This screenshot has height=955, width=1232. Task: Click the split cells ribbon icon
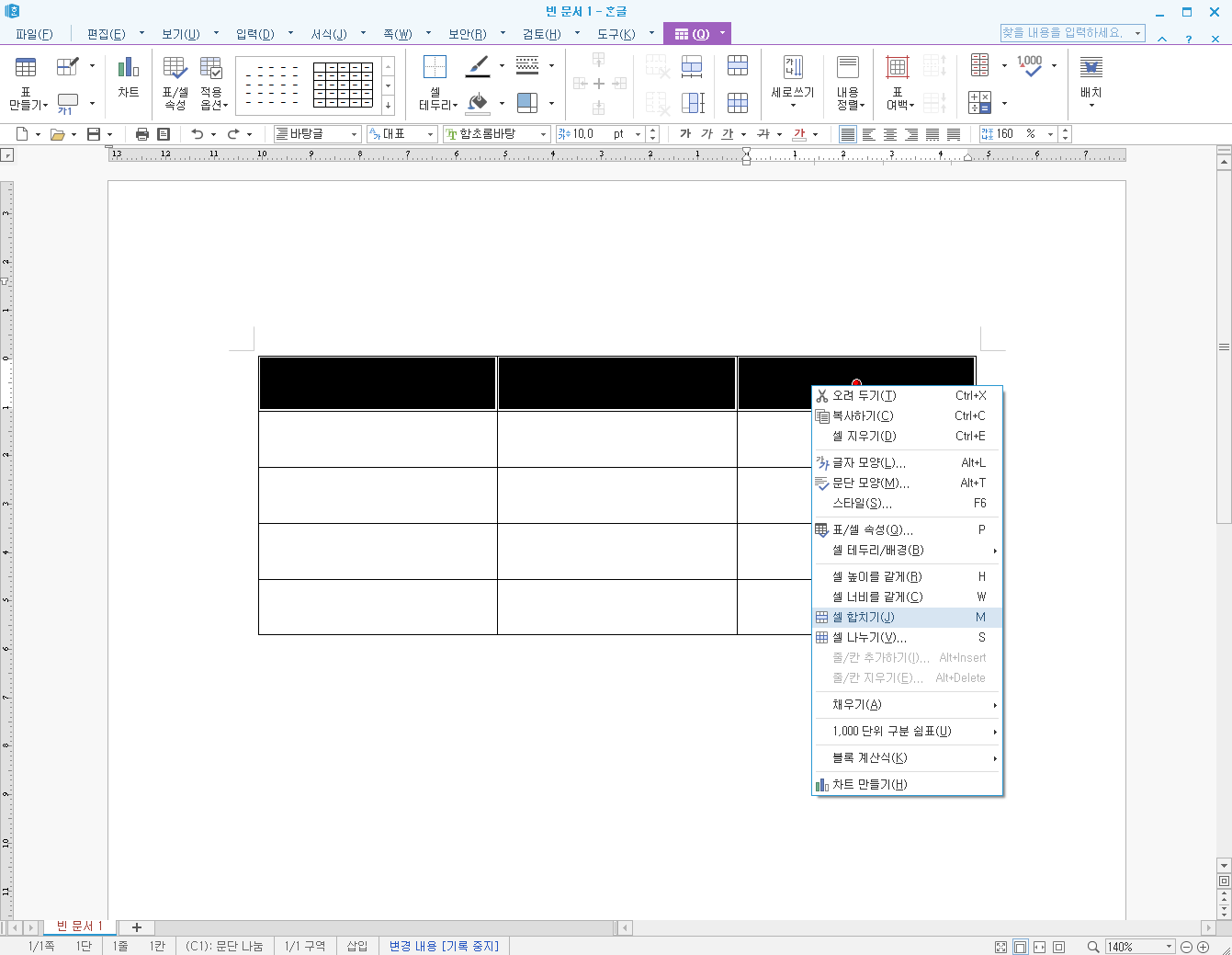pyautogui.click(x=738, y=103)
